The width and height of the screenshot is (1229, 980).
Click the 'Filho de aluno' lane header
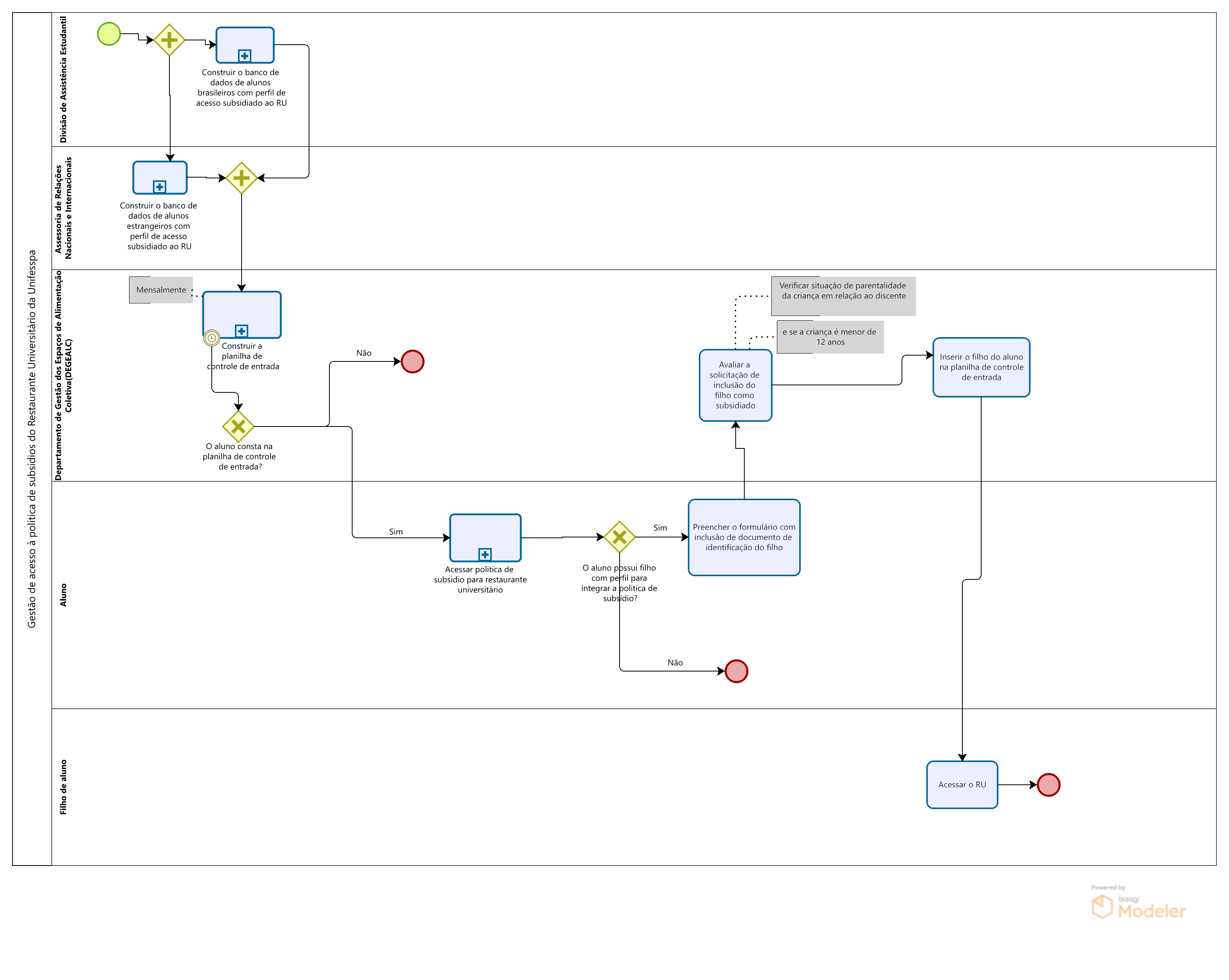[x=63, y=787]
